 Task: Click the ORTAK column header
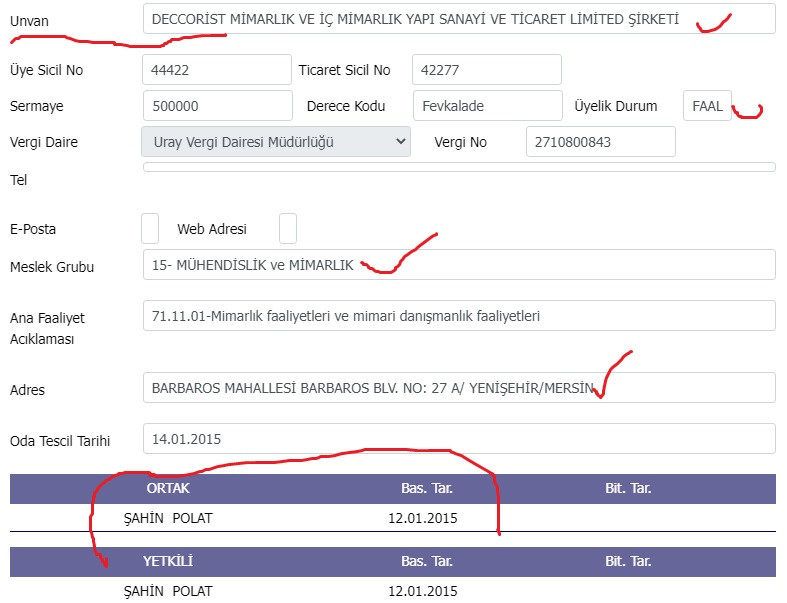[168, 489]
